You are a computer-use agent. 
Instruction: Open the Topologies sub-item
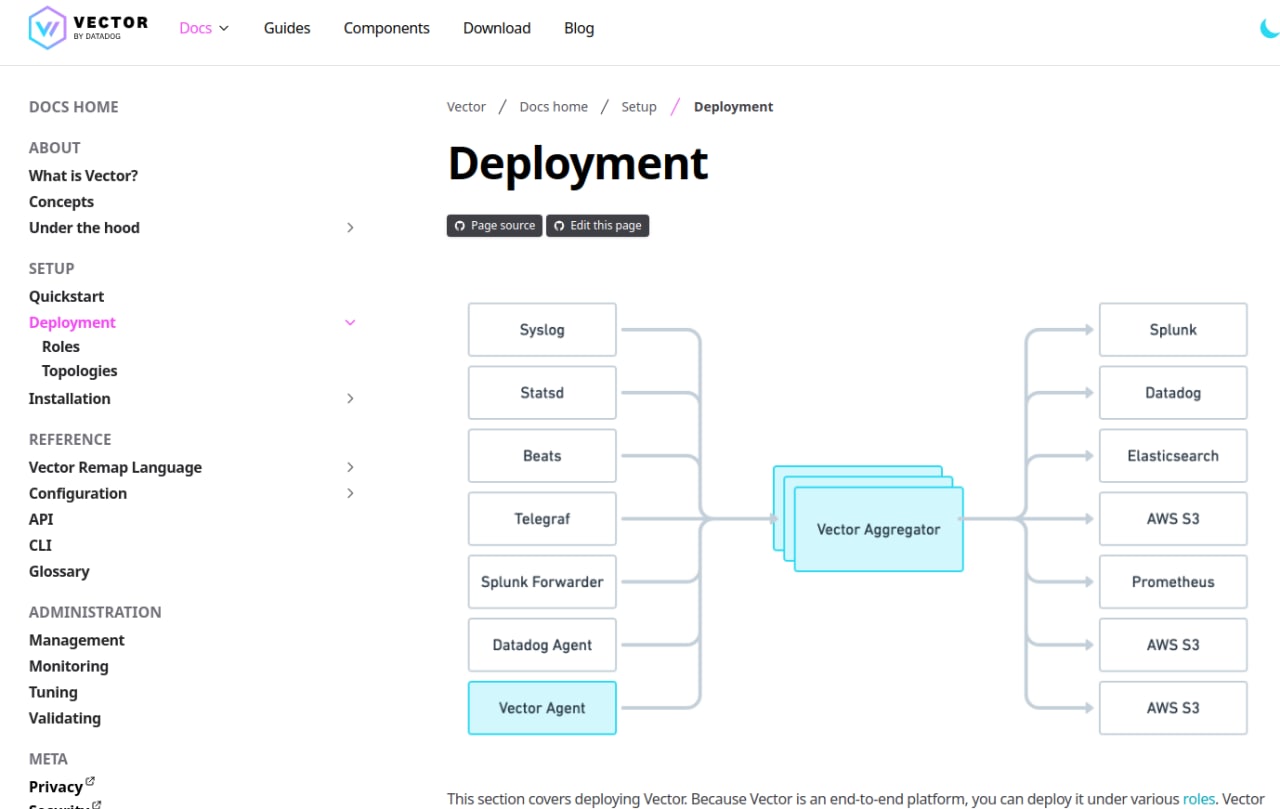point(79,371)
